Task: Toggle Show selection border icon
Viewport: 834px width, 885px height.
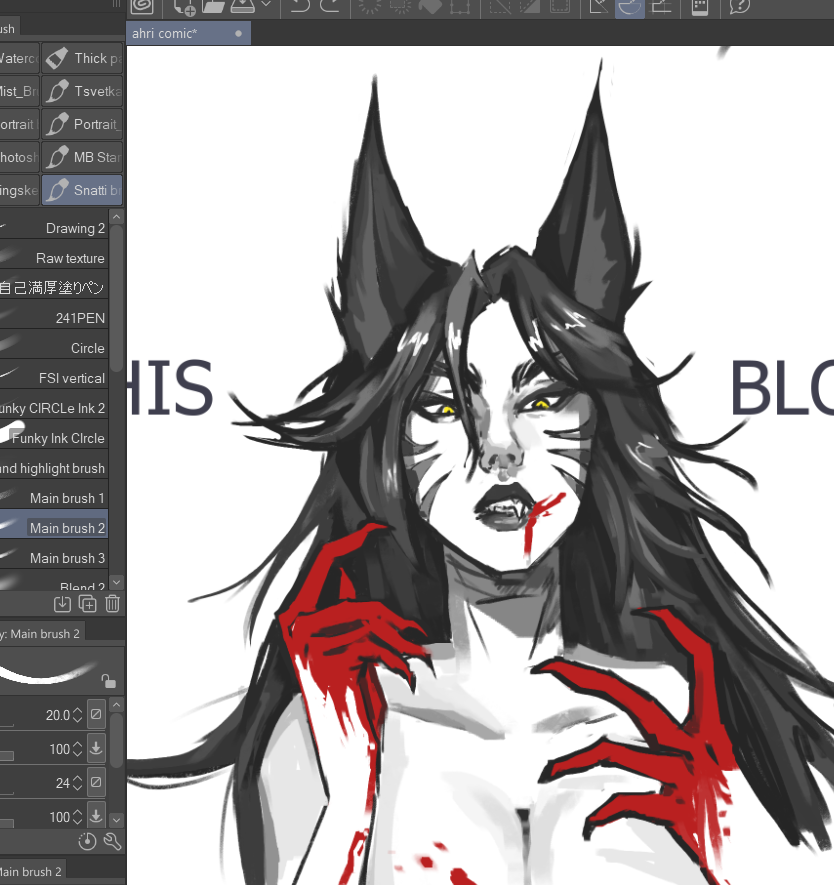Action: pyautogui.click(x=560, y=6)
